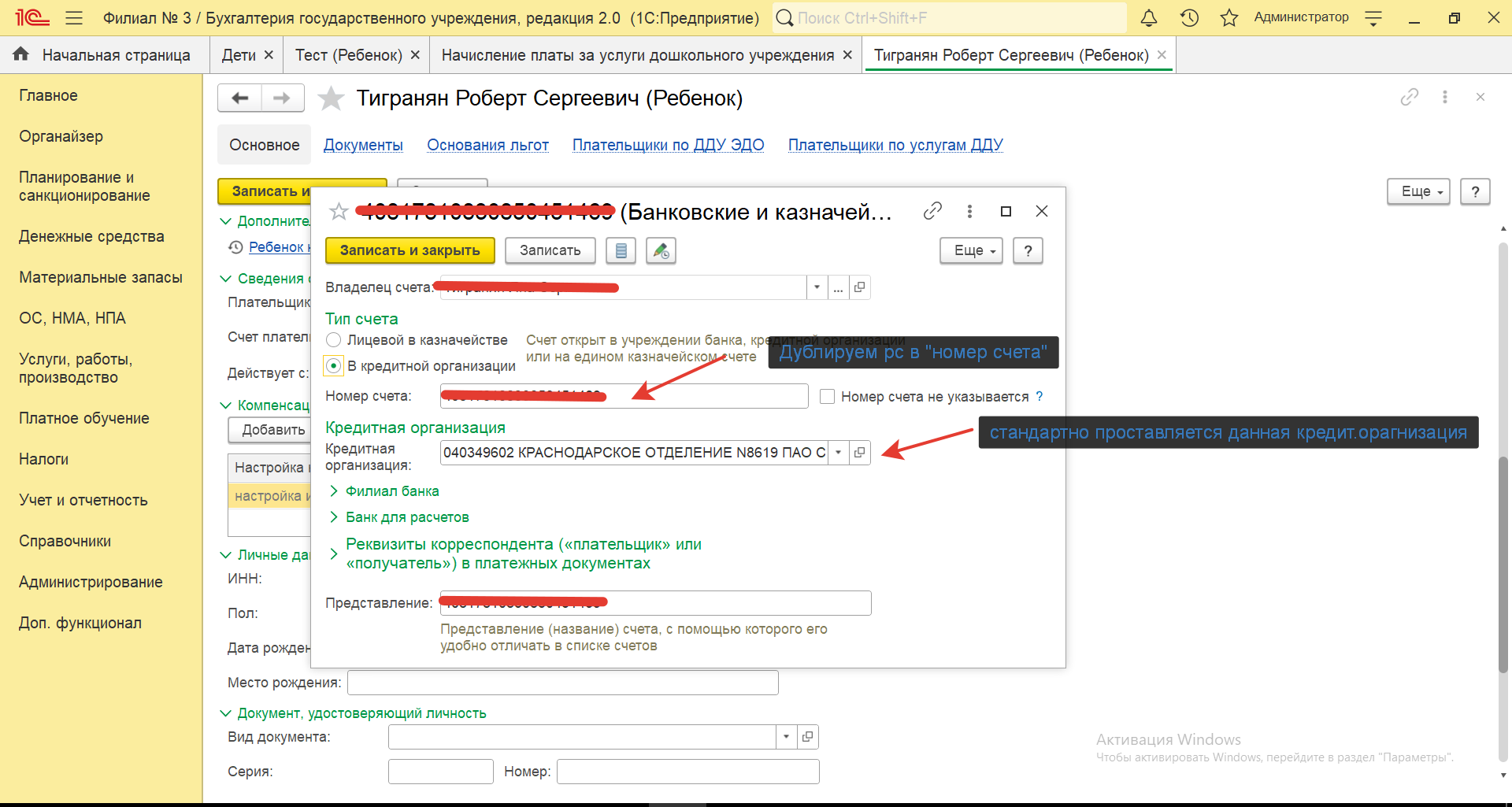Image resolution: width=1512 pixels, height=807 pixels.
Task: Open the notifications bell icon
Action: [x=1149, y=18]
